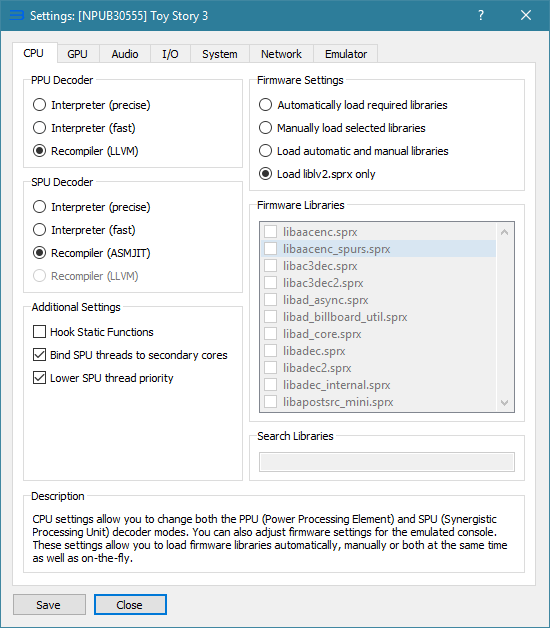
Task: Click the RPCS3 logo icon in title bar
Action: tap(16, 16)
